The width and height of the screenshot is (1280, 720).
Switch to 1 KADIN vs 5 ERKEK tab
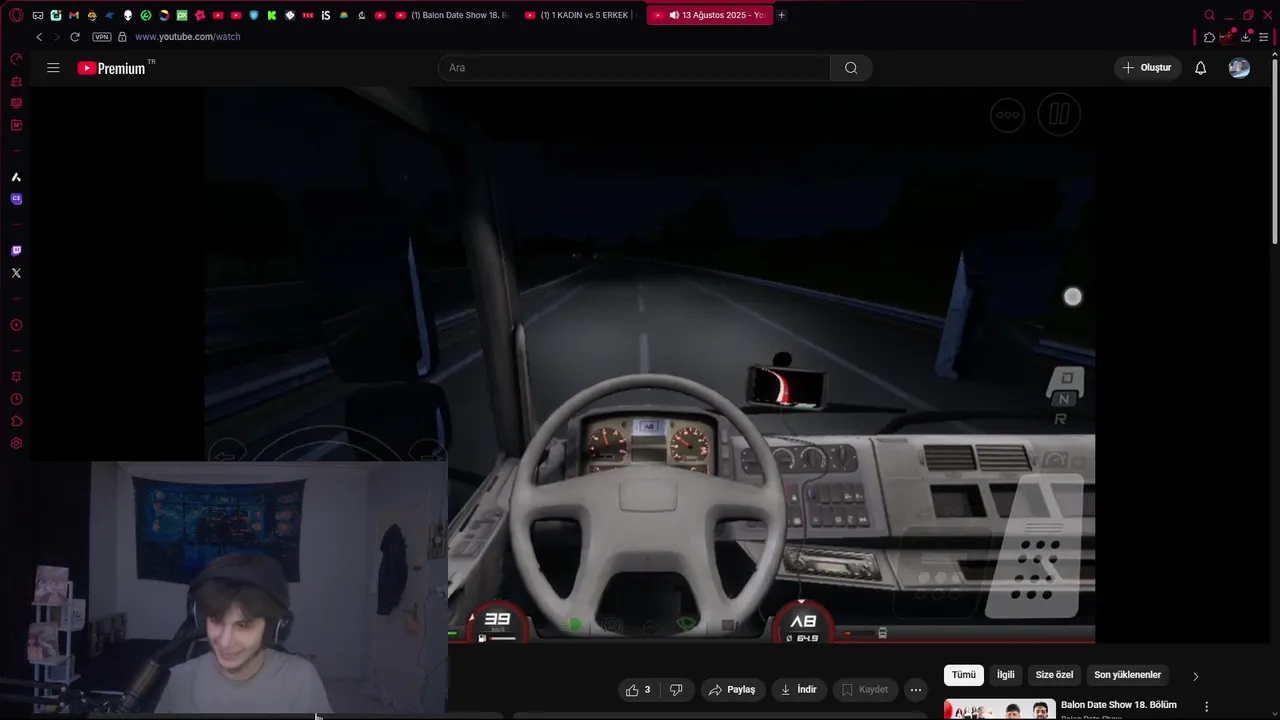[580, 15]
